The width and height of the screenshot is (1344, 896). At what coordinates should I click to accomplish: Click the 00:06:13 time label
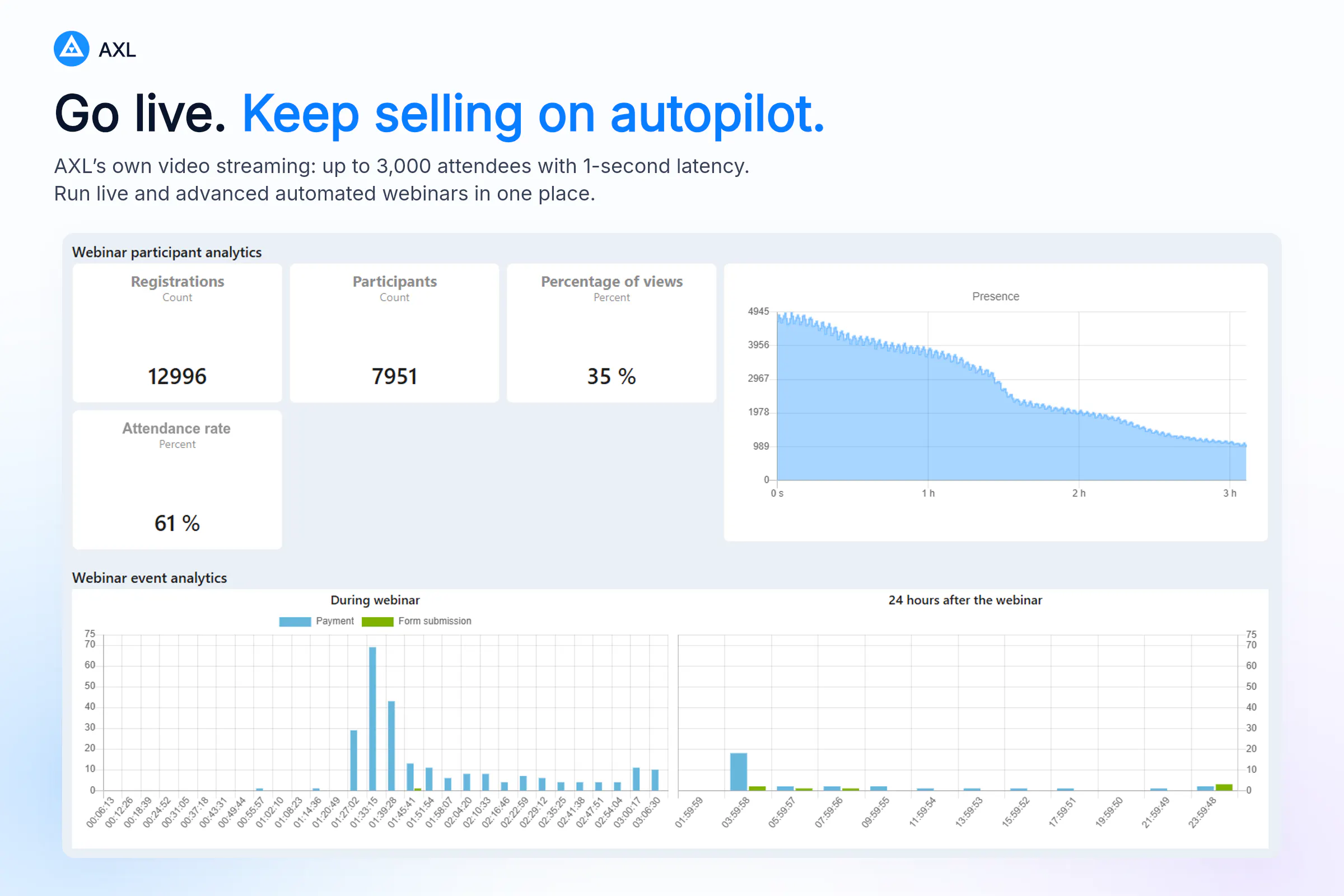coord(101,812)
